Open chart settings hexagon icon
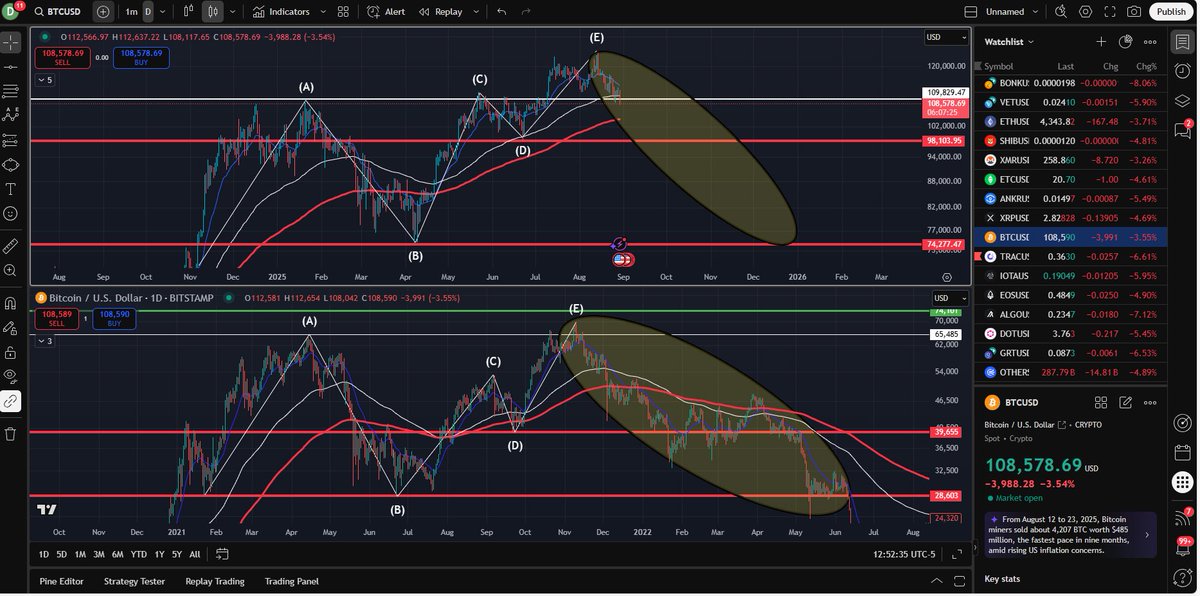Viewport: 1200px width, 596px height. 1086,12
